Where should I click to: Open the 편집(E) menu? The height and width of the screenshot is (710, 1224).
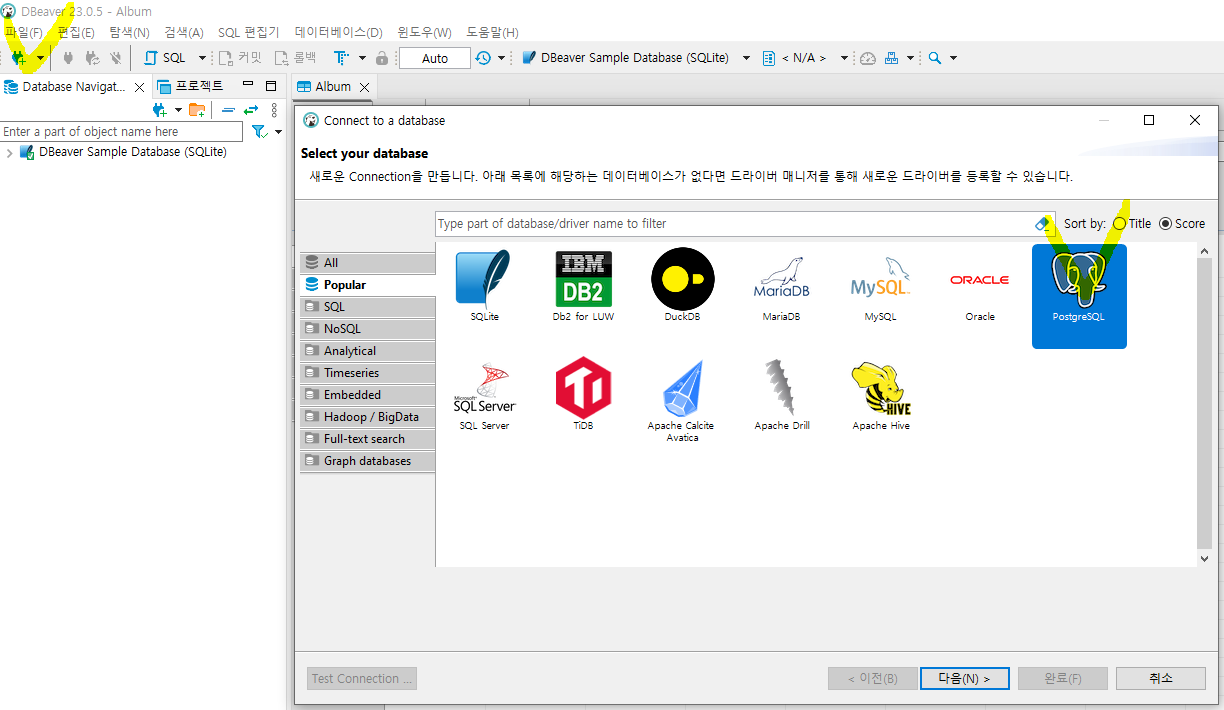pos(76,32)
